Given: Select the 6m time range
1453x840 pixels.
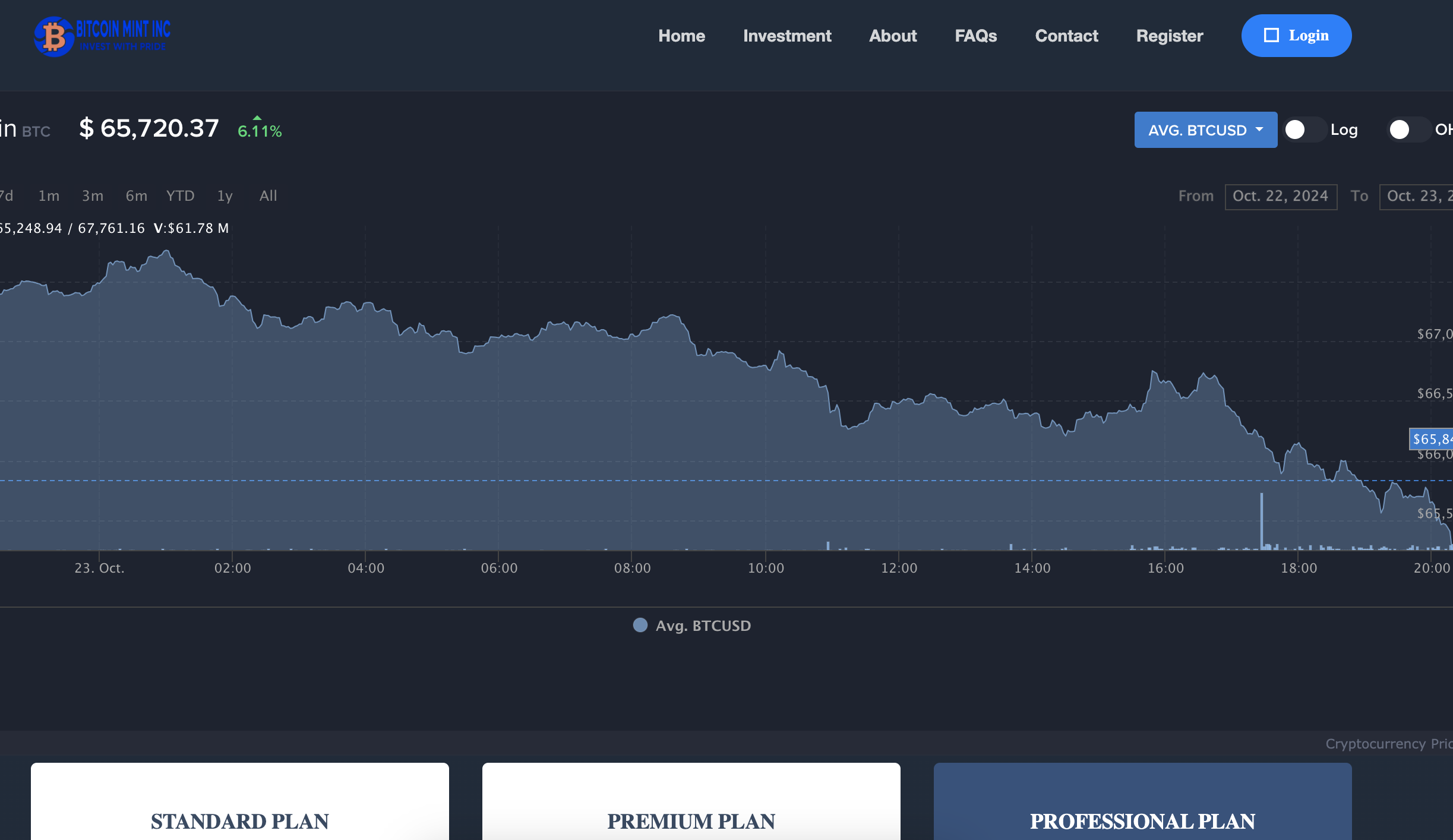Looking at the screenshot, I should coord(136,195).
